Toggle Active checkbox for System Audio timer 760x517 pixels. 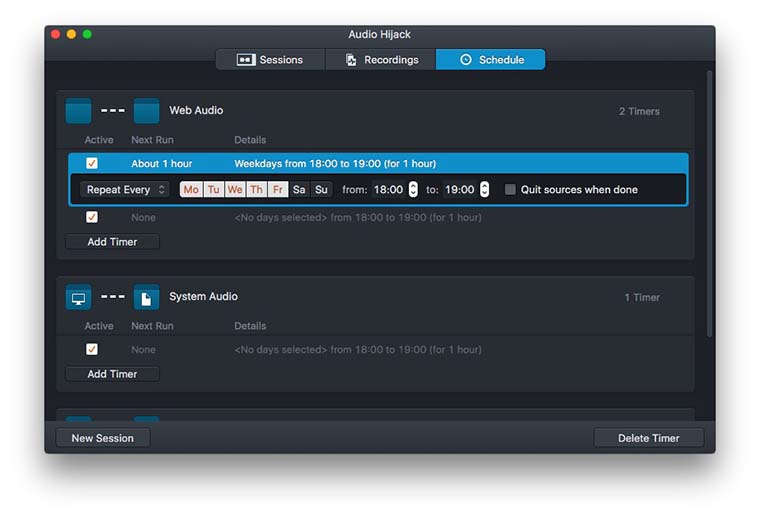point(92,349)
